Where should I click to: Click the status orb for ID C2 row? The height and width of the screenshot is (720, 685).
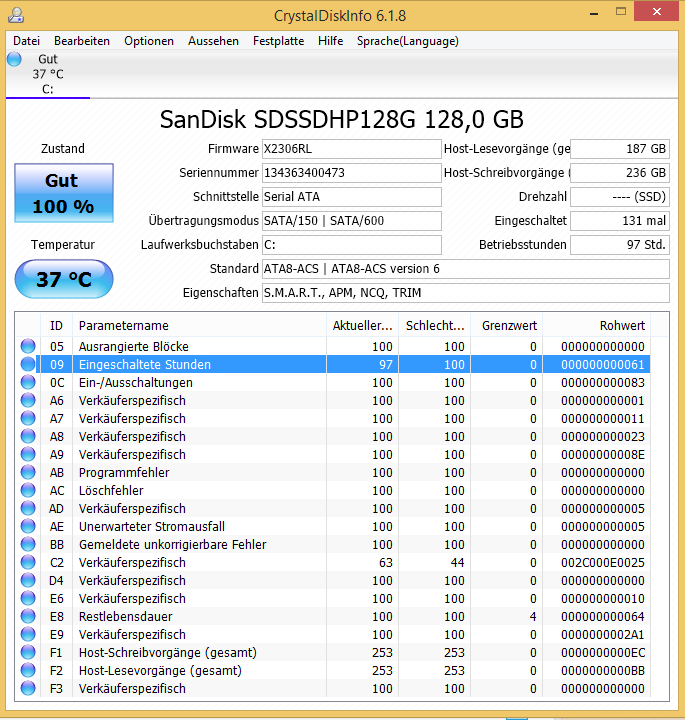[28, 562]
